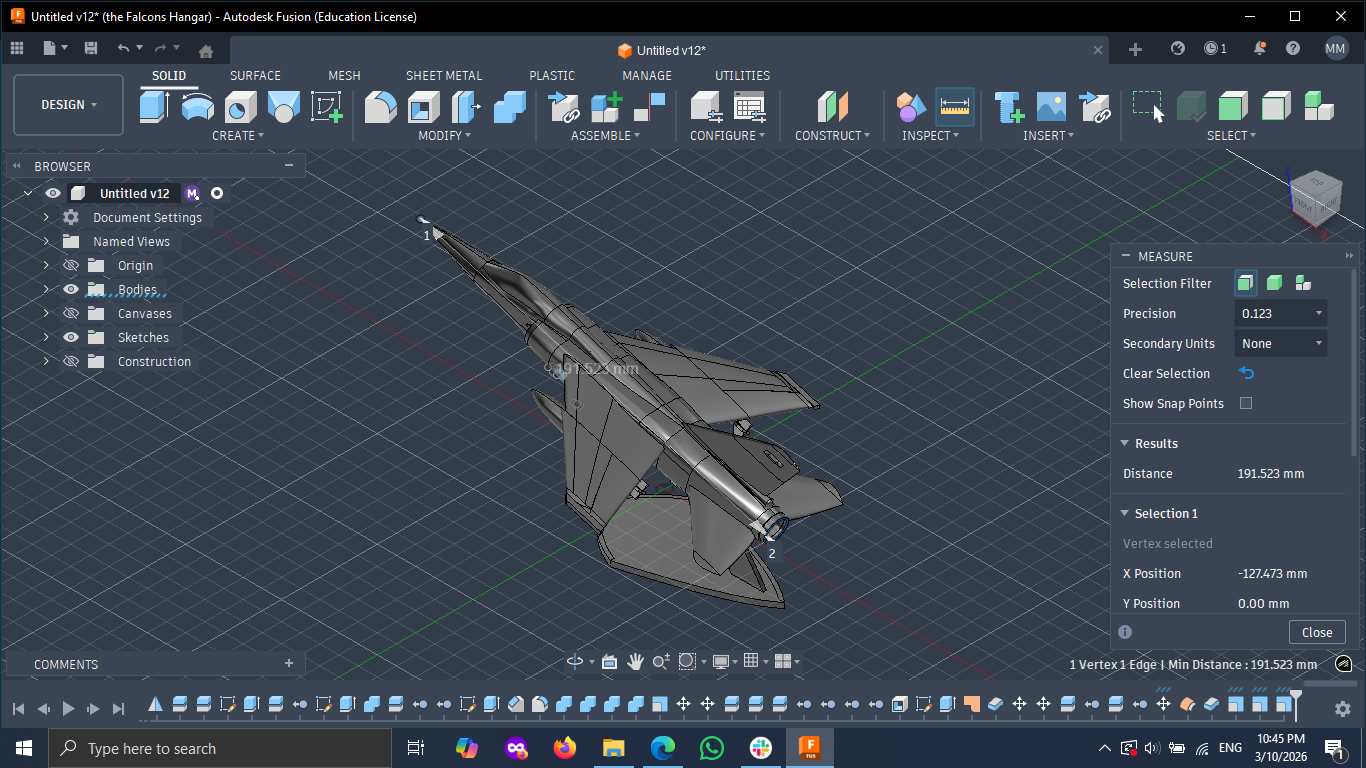Click the Close button in Measure panel

1317,632
